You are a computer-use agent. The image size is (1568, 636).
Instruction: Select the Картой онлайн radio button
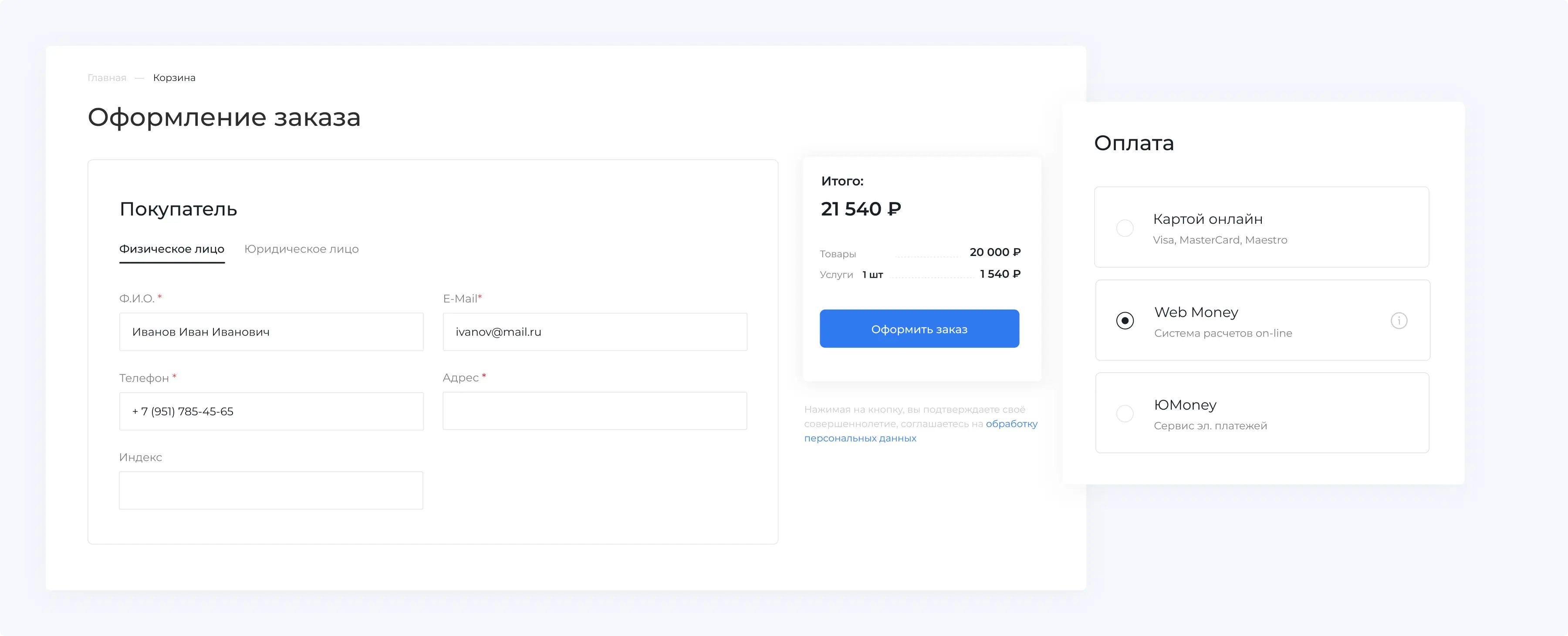[1124, 228]
